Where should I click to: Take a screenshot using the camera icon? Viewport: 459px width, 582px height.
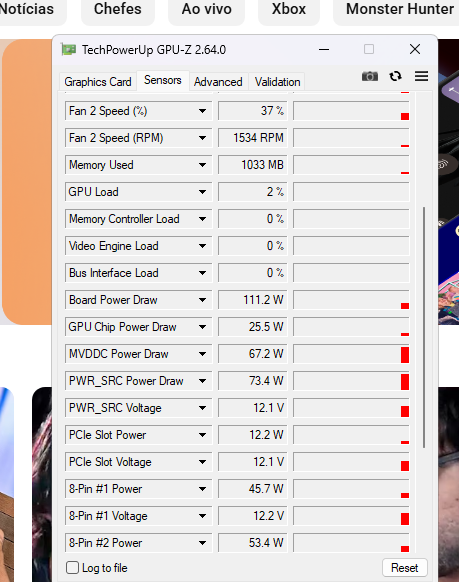point(370,76)
